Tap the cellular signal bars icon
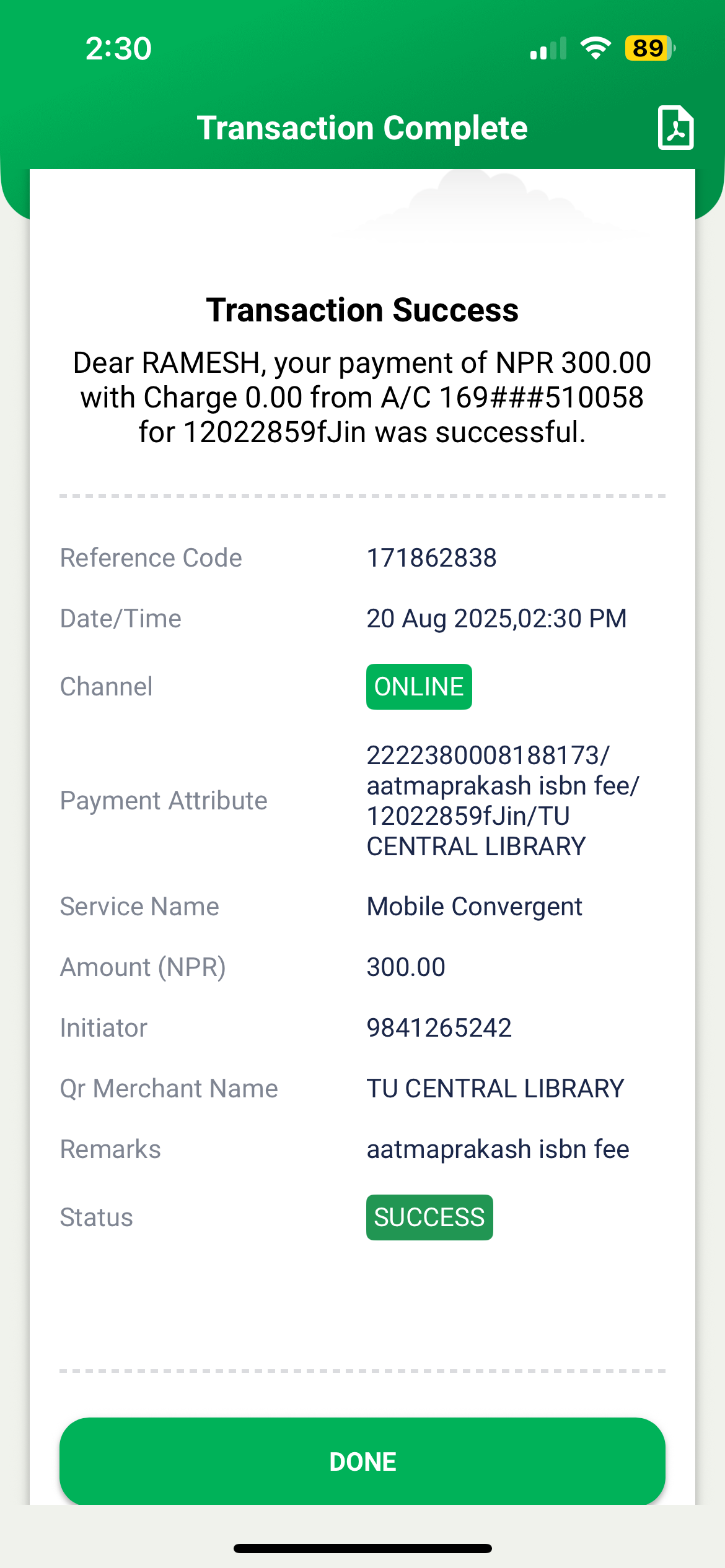The height and width of the screenshot is (1568, 725). pos(548,48)
